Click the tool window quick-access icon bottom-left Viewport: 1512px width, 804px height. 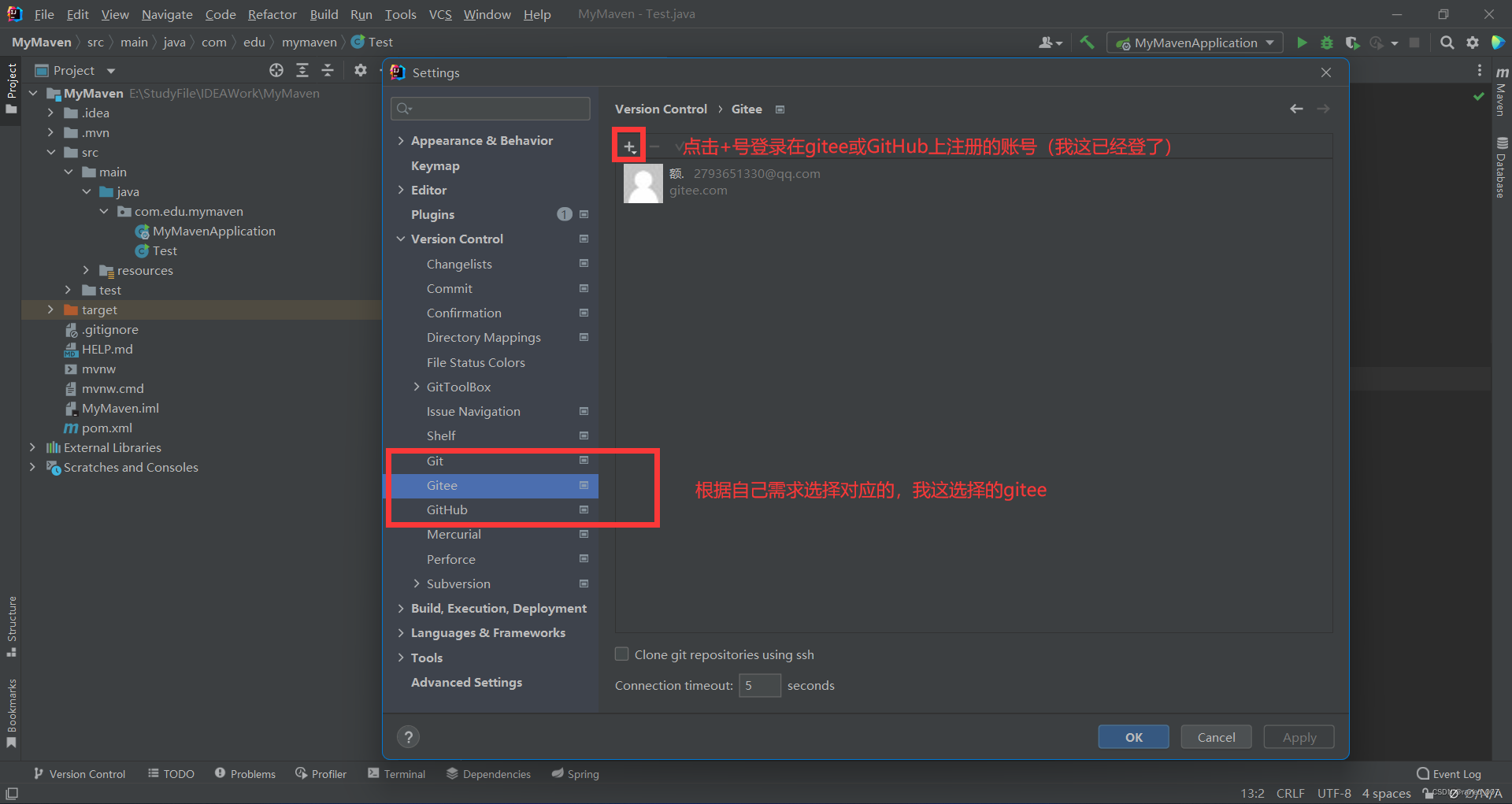tap(12, 794)
